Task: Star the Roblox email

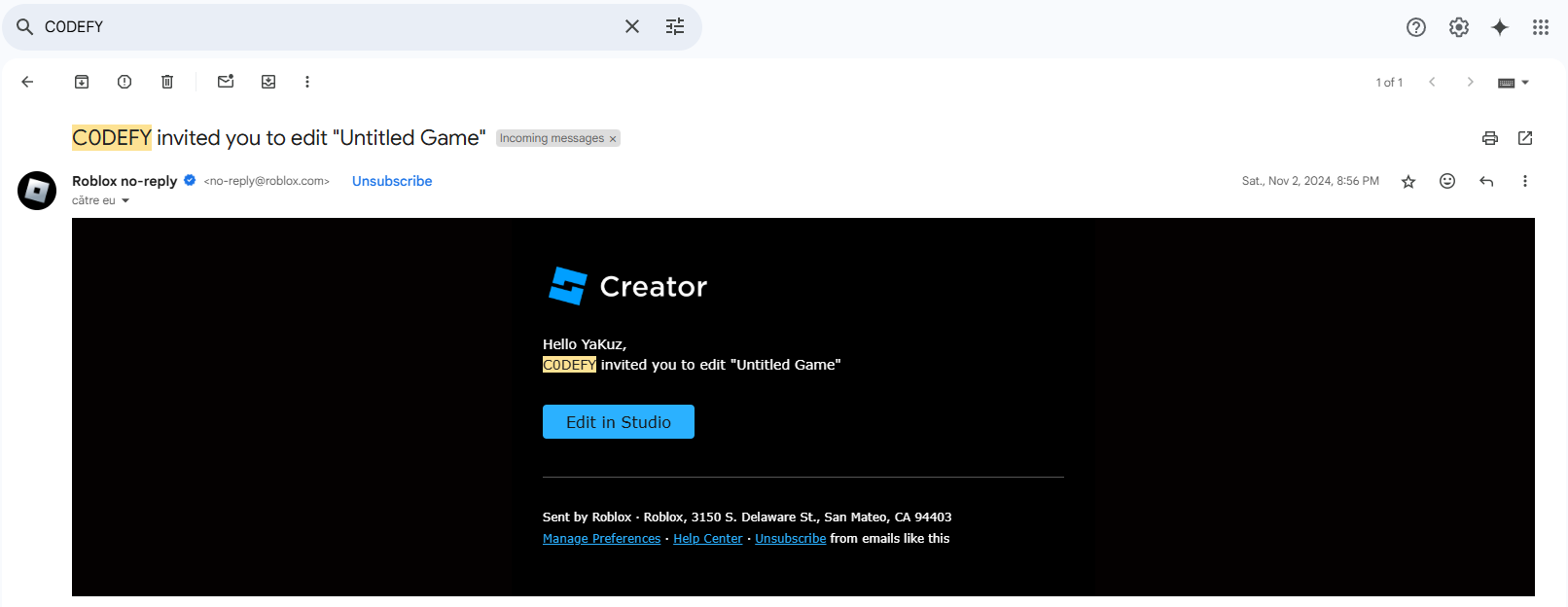Action: 1408,181
